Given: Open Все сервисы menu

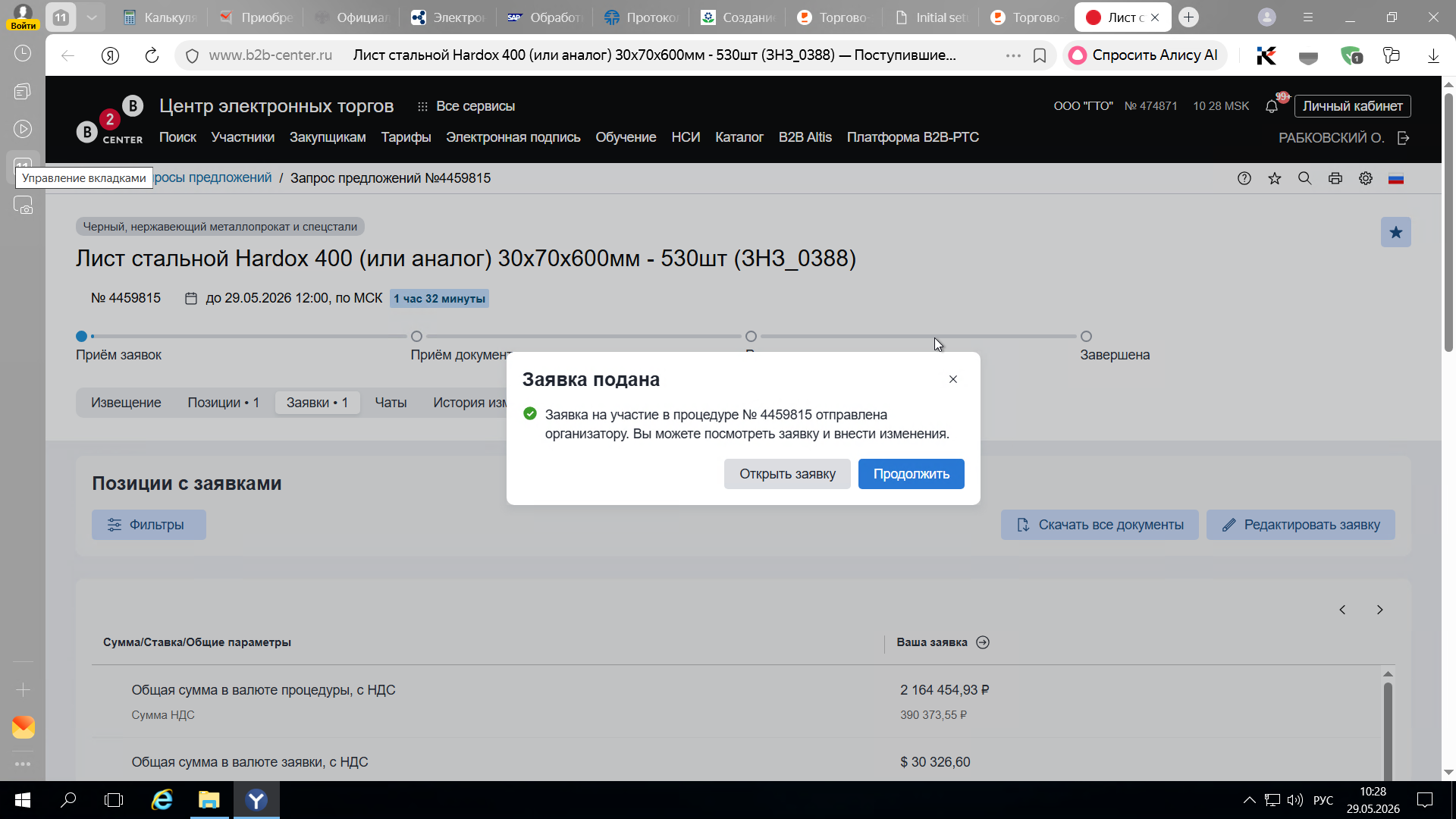Looking at the screenshot, I should click(x=466, y=106).
